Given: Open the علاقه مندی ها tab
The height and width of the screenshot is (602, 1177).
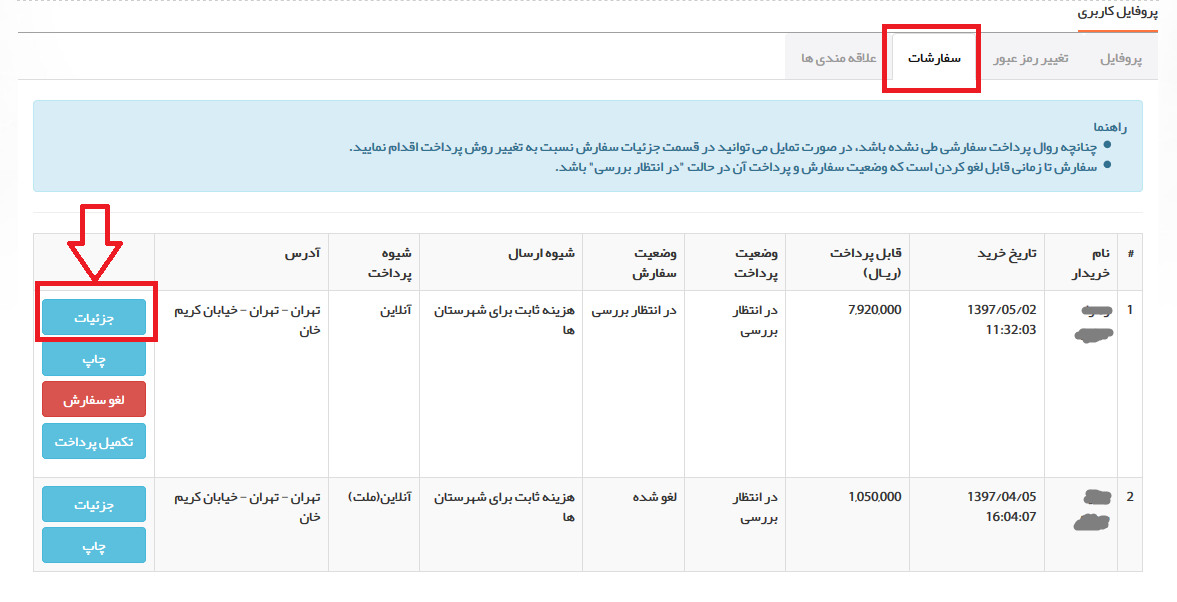Looking at the screenshot, I should point(838,59).
